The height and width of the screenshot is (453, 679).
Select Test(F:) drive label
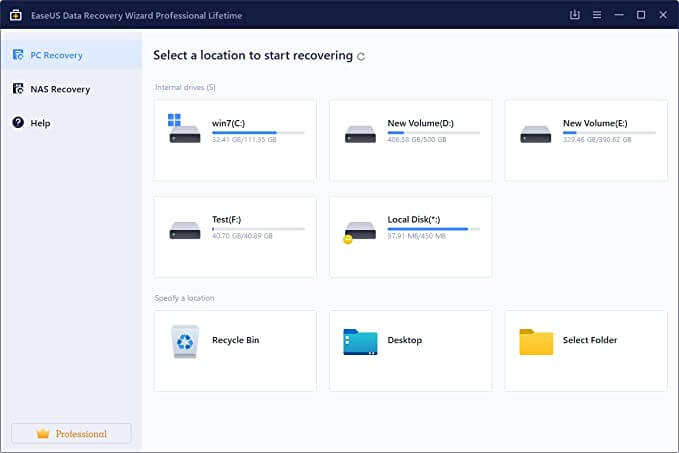(x=226, y=220)
